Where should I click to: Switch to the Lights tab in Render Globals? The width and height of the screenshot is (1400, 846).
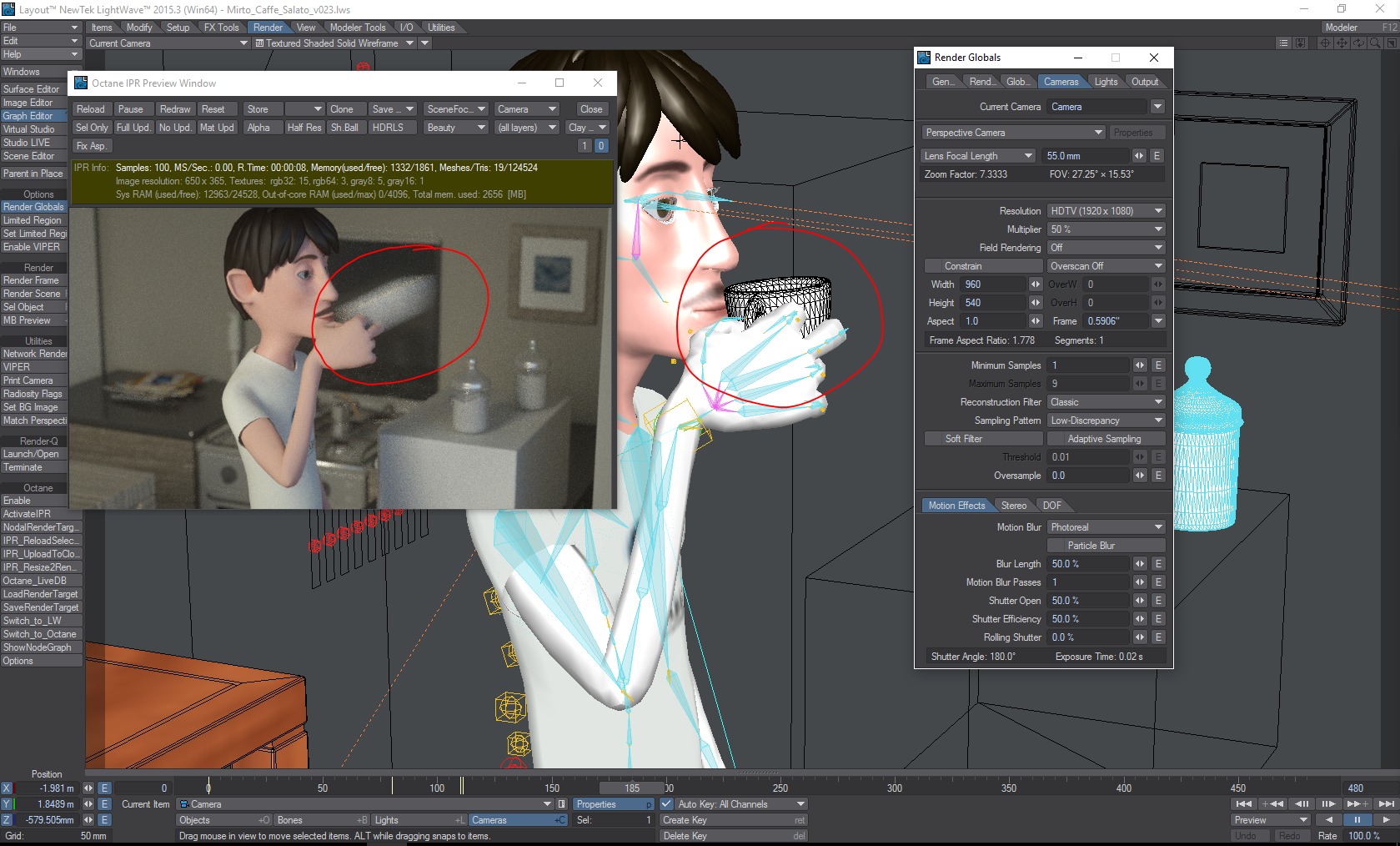coord(1106,82)
